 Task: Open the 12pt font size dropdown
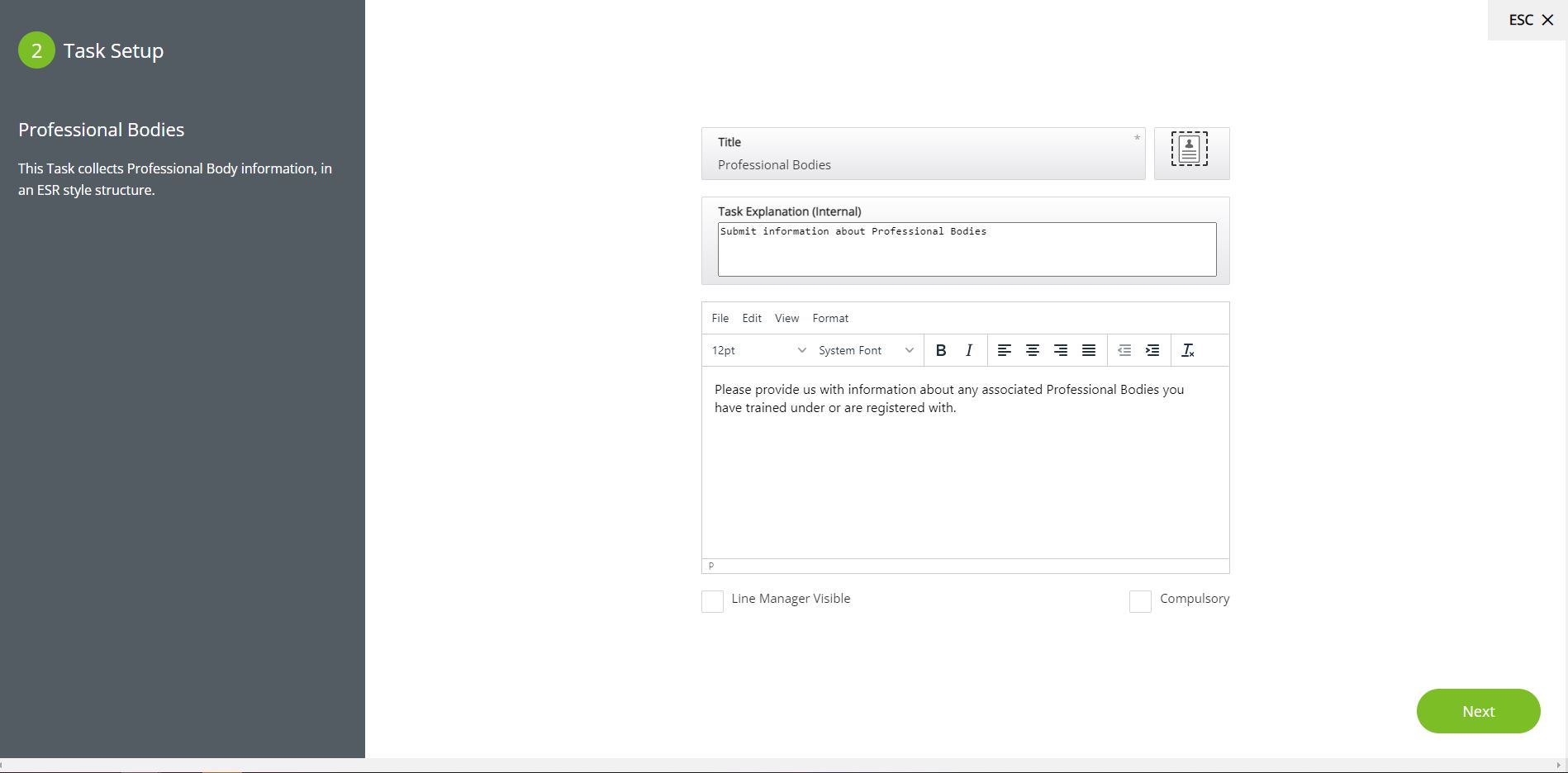[x=758, y=350]
